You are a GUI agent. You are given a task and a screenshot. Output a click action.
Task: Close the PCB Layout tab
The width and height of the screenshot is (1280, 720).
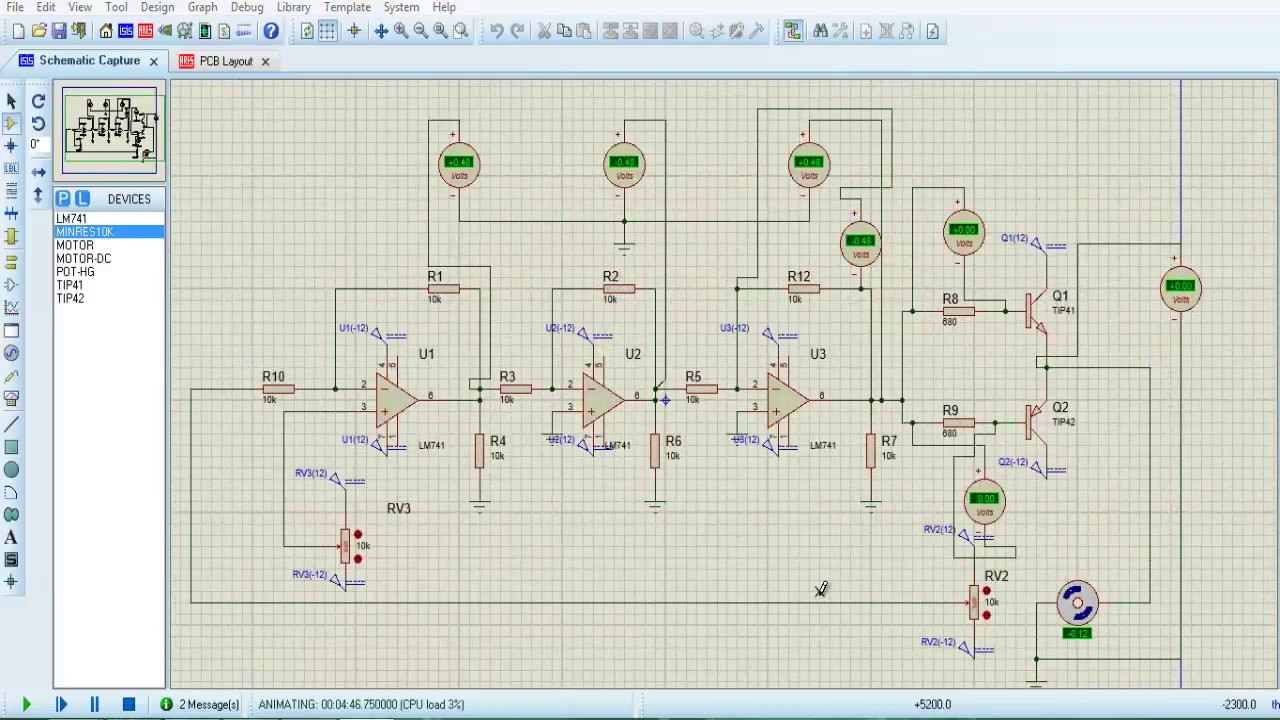pyautogui.click(x=265, y=61)
